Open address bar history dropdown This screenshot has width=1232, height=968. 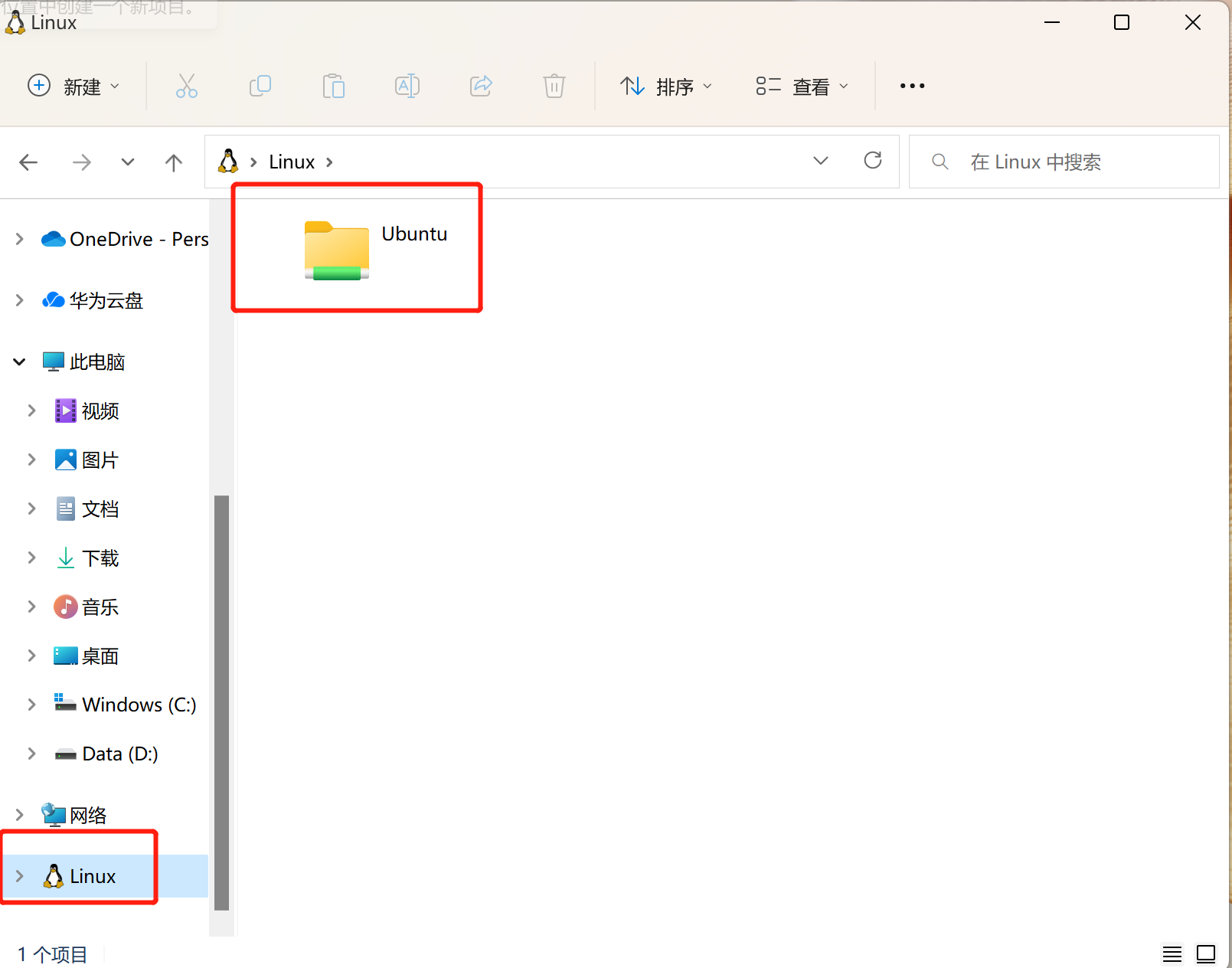point(821,161)
